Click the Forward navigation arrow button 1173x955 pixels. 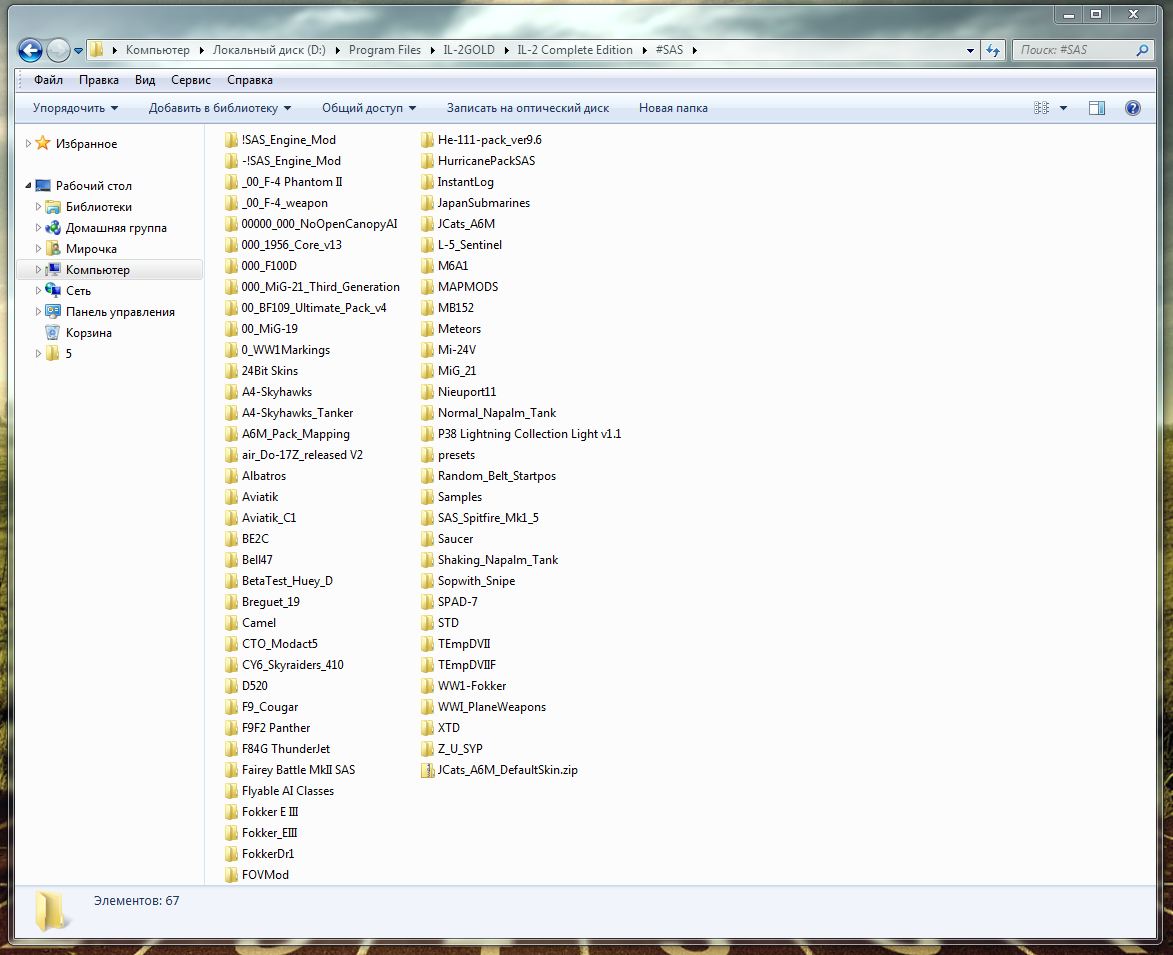[x=58, y=50]
